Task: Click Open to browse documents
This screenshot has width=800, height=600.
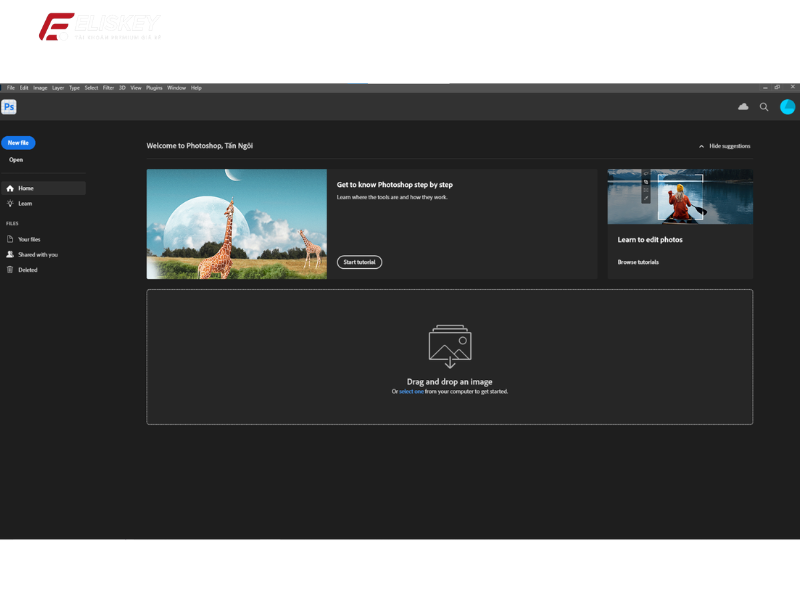Action: point(16,160)
